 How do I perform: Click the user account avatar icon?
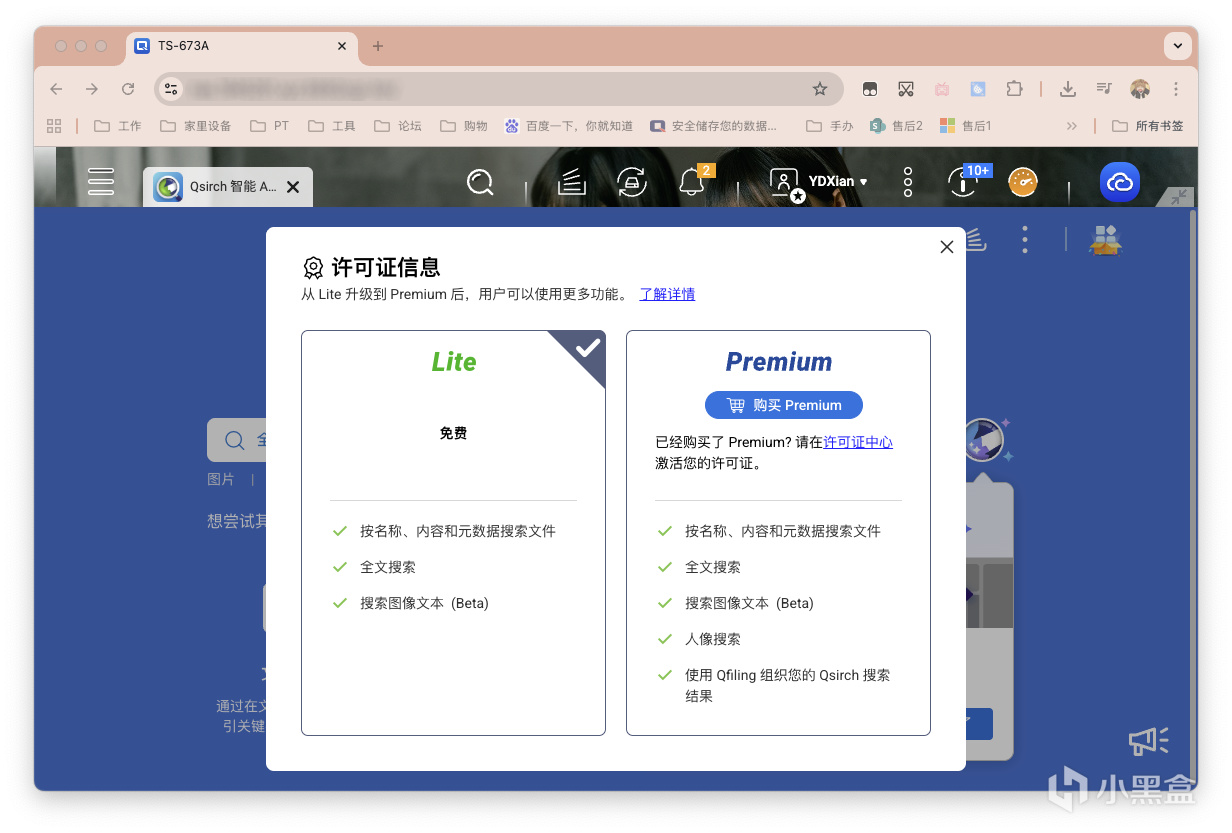[x=786, y=184]
